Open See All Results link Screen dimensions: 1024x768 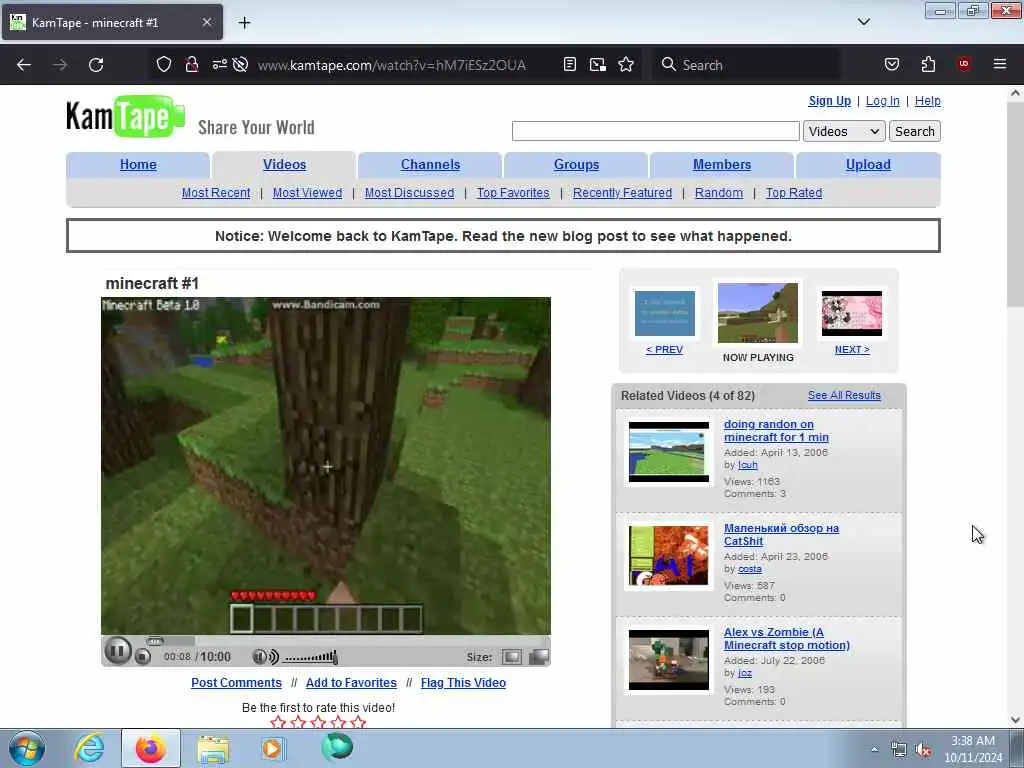point(844,395)
